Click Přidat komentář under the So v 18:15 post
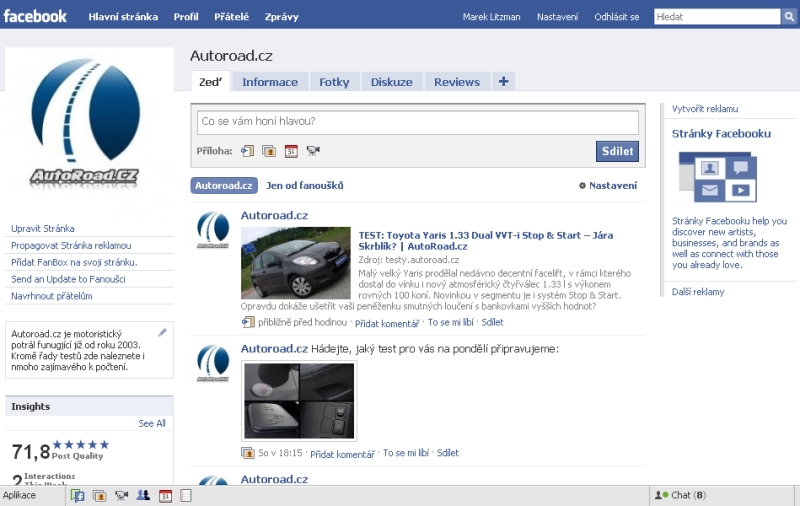 [342, 453]
